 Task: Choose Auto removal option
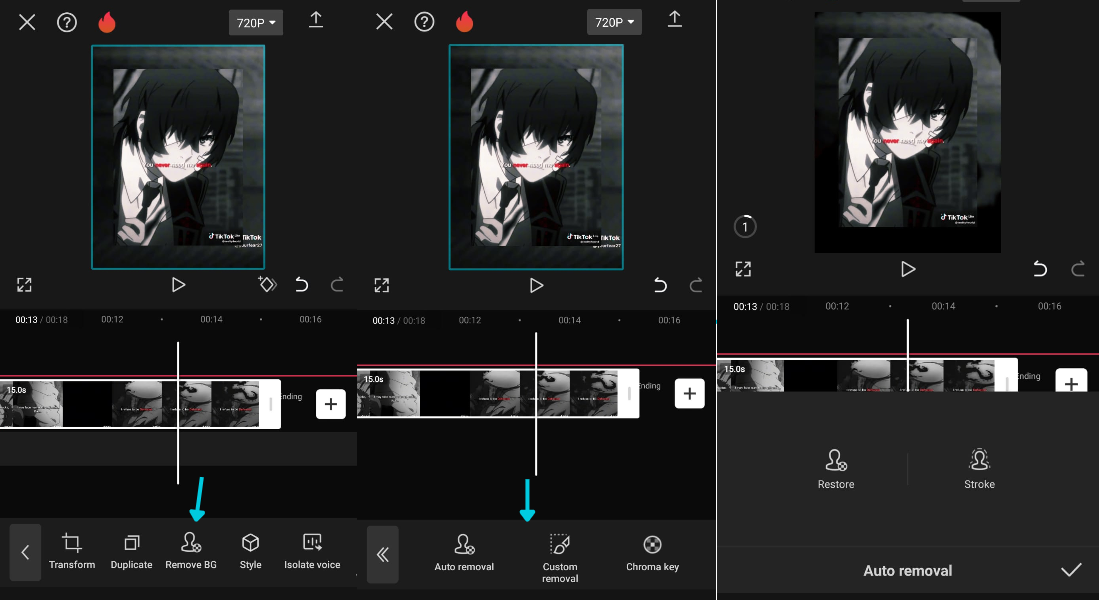[464, 554]
